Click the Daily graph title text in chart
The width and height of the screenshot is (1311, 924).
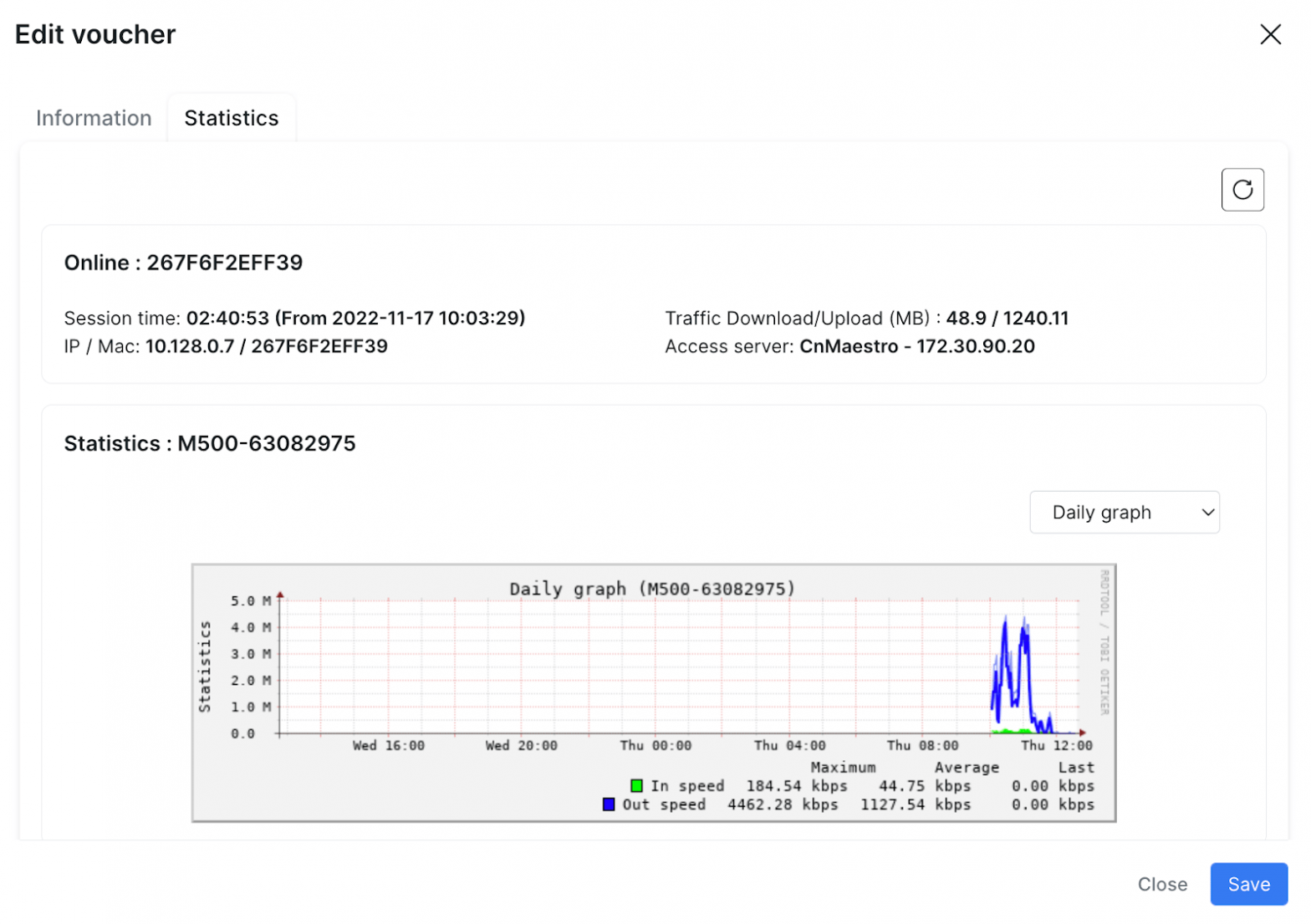click(x=651, y=589)
